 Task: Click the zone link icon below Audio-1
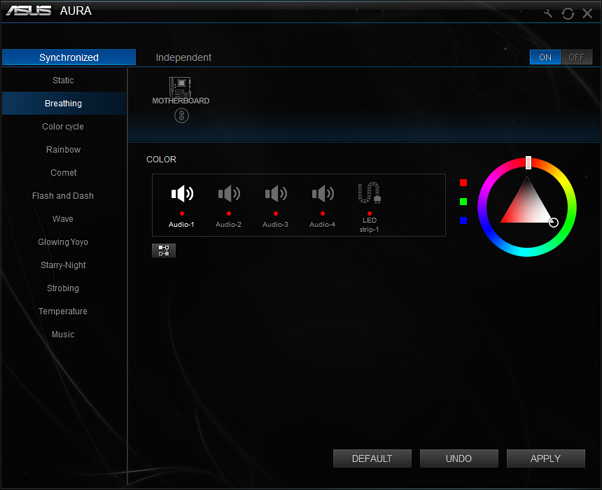163,251
